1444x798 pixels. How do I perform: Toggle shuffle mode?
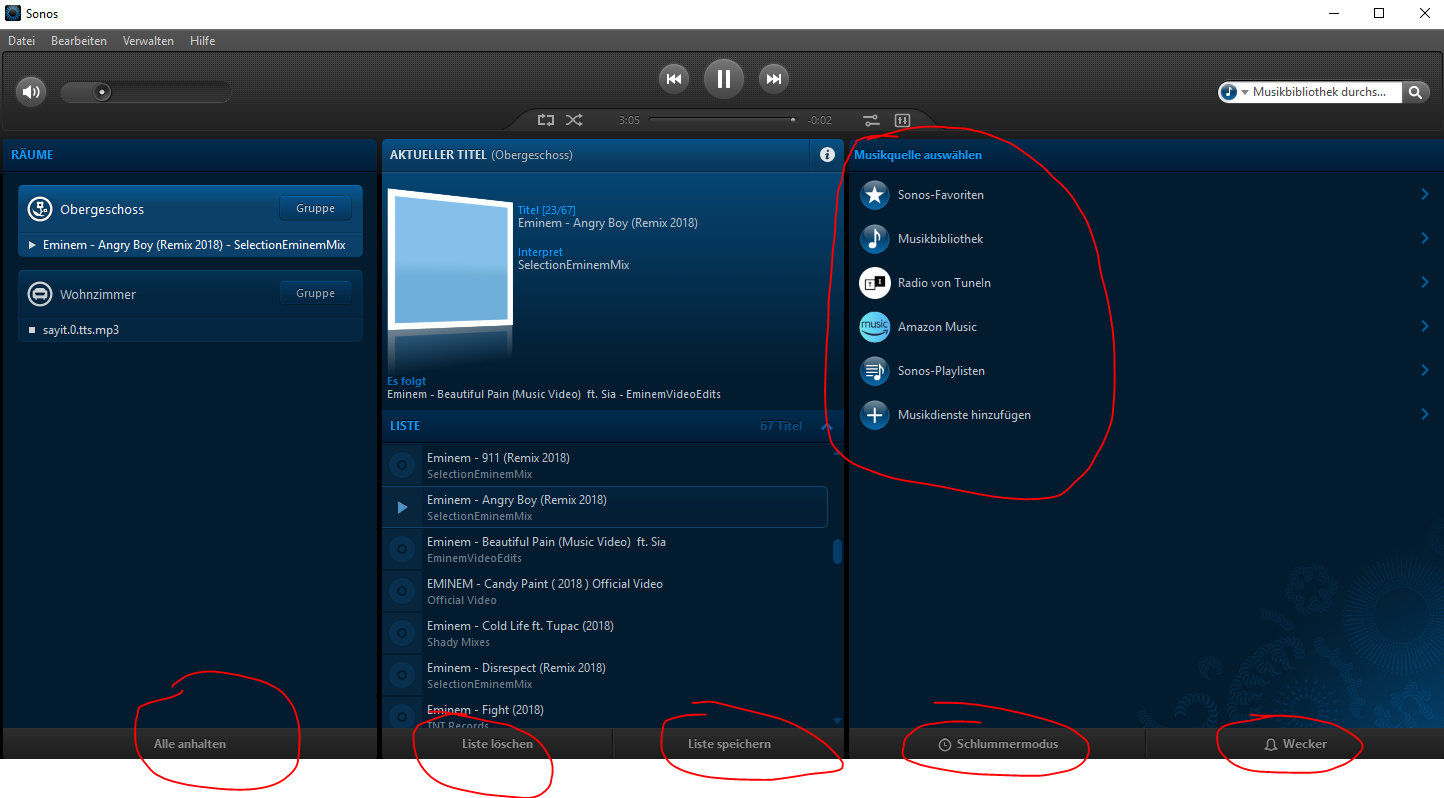coord(574,120)
